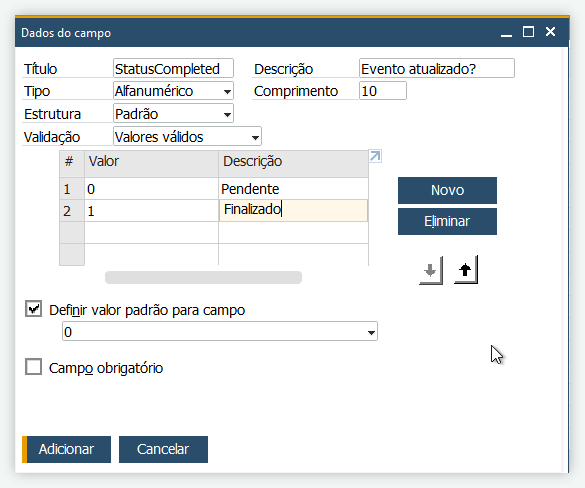Click the Adicionar button
585x488 pixels.
[x=66, y=449]
